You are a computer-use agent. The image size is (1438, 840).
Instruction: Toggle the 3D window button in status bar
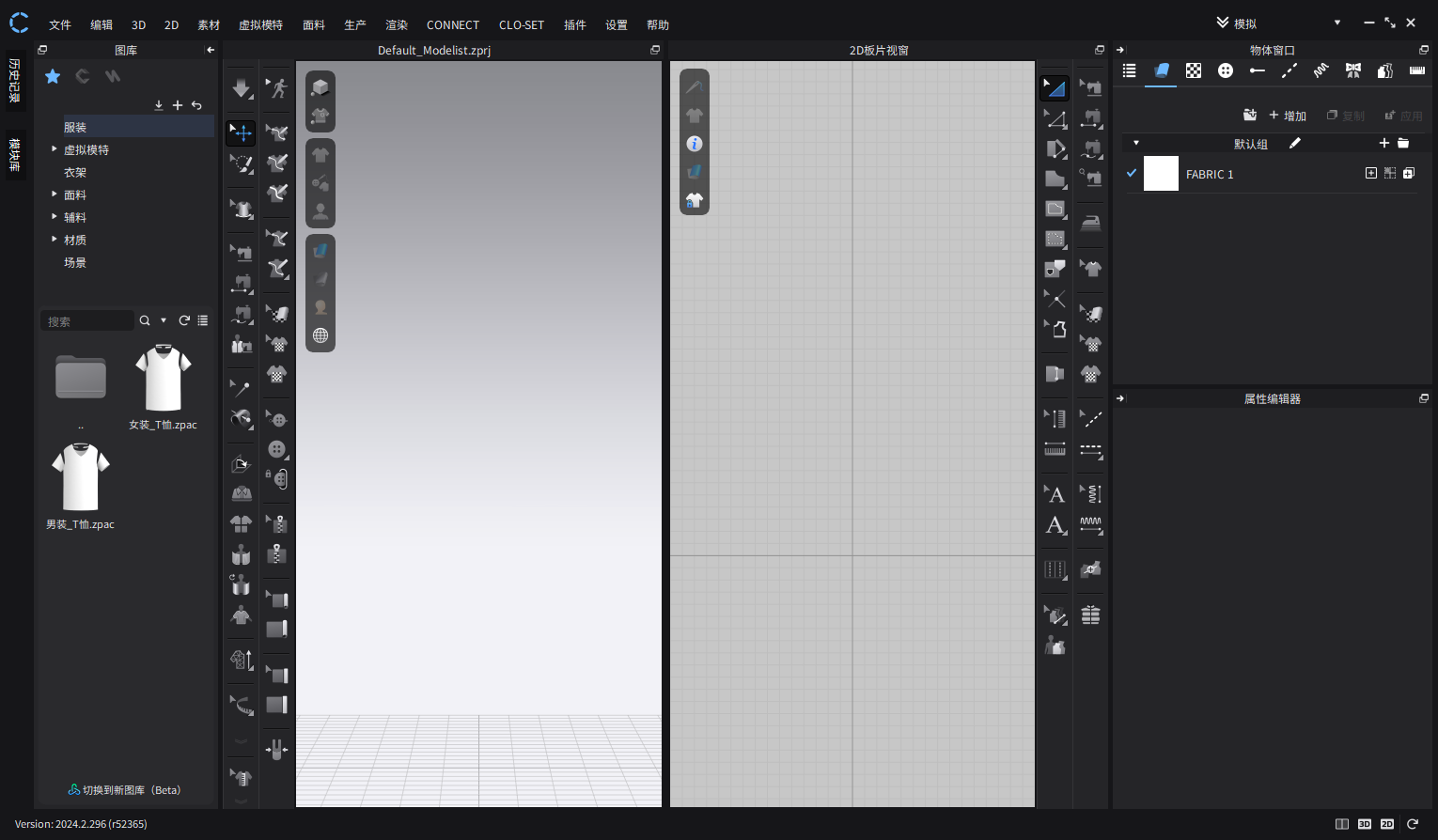click(x=1365, y=824)
